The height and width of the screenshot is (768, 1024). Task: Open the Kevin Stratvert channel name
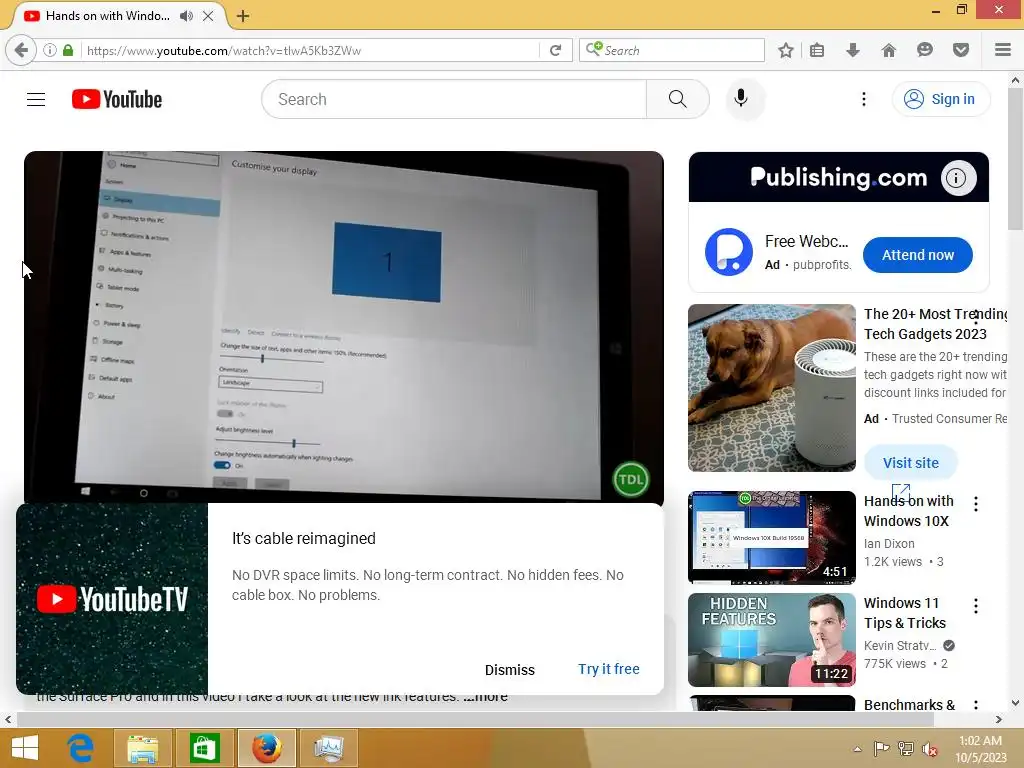(x=900, y=645)
